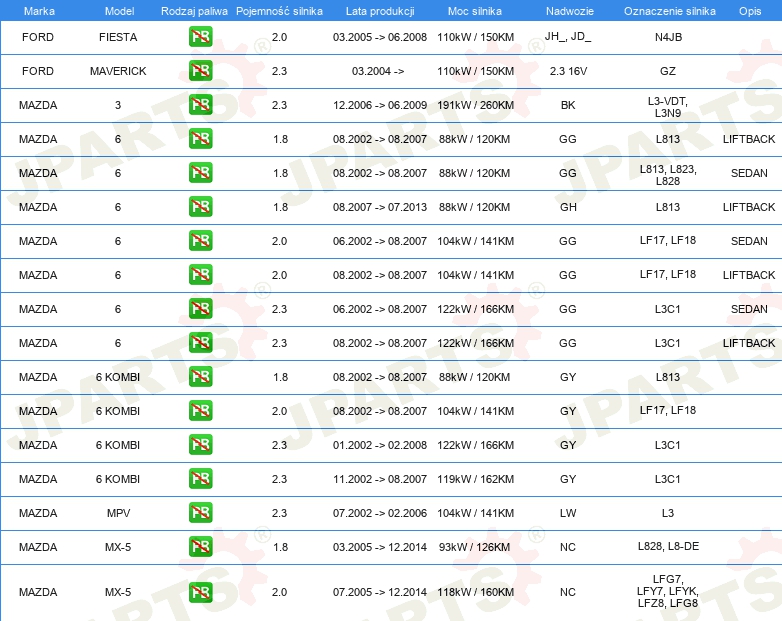Click the Opis column header
Screen dimensions: 782x621
click(750, 11)
